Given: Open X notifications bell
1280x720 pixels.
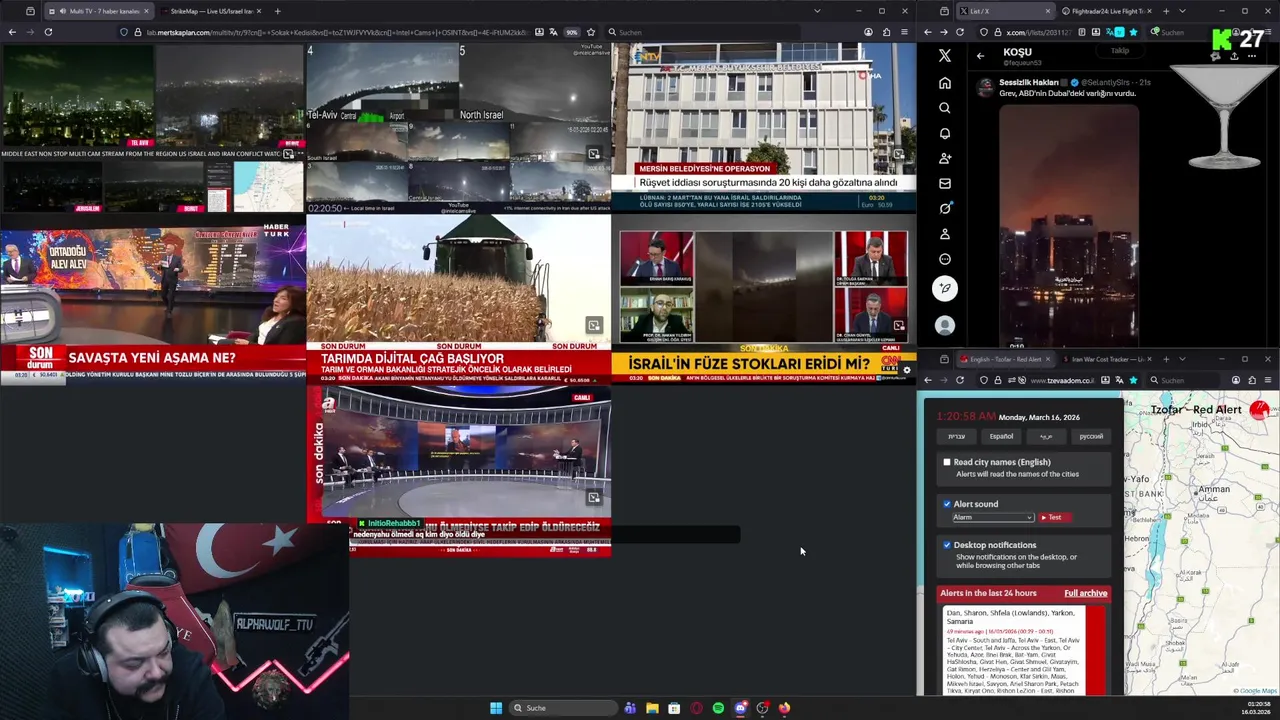Looking at the screenshot, I should pyautogui.click(x=945, y=133).
